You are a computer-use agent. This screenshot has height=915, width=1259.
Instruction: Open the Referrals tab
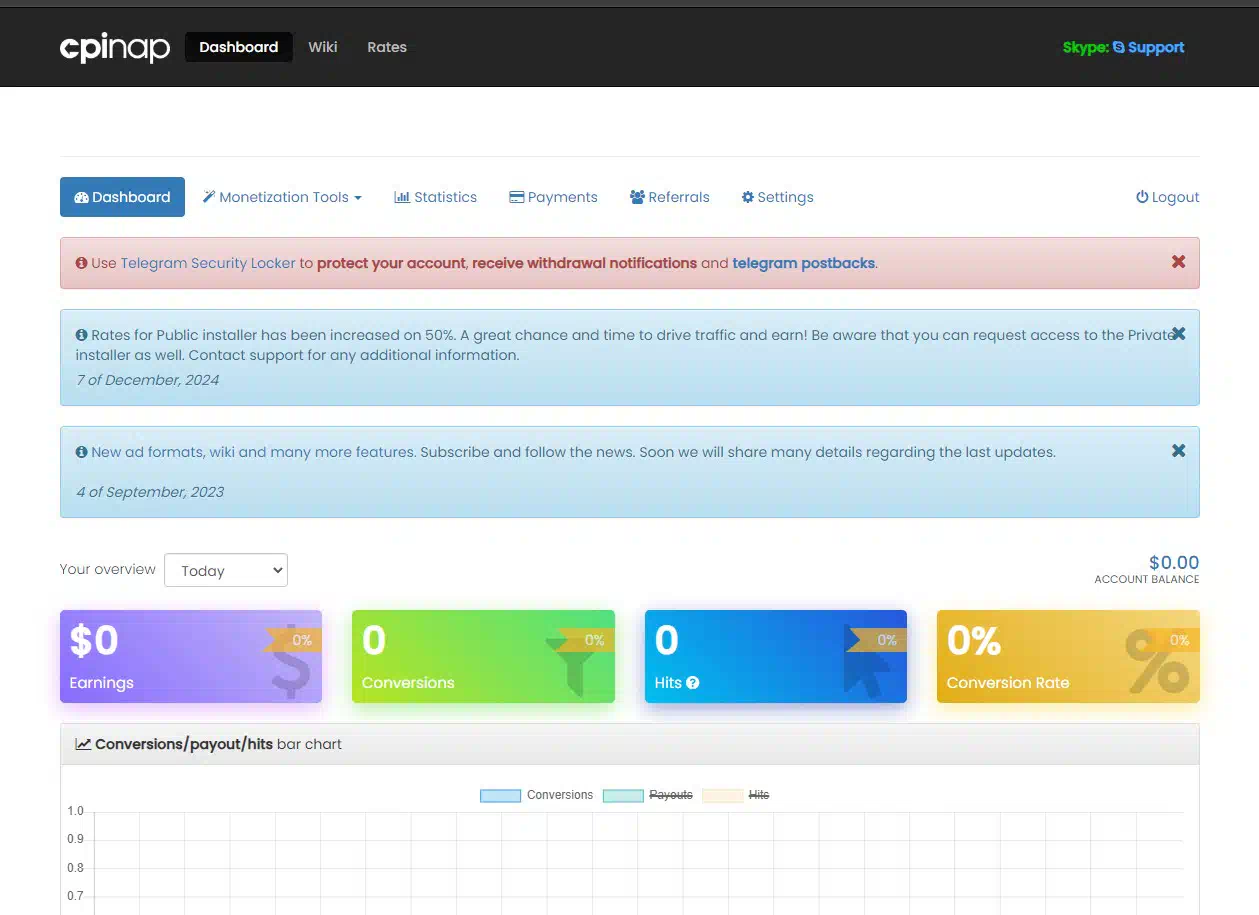coord(670,197)
